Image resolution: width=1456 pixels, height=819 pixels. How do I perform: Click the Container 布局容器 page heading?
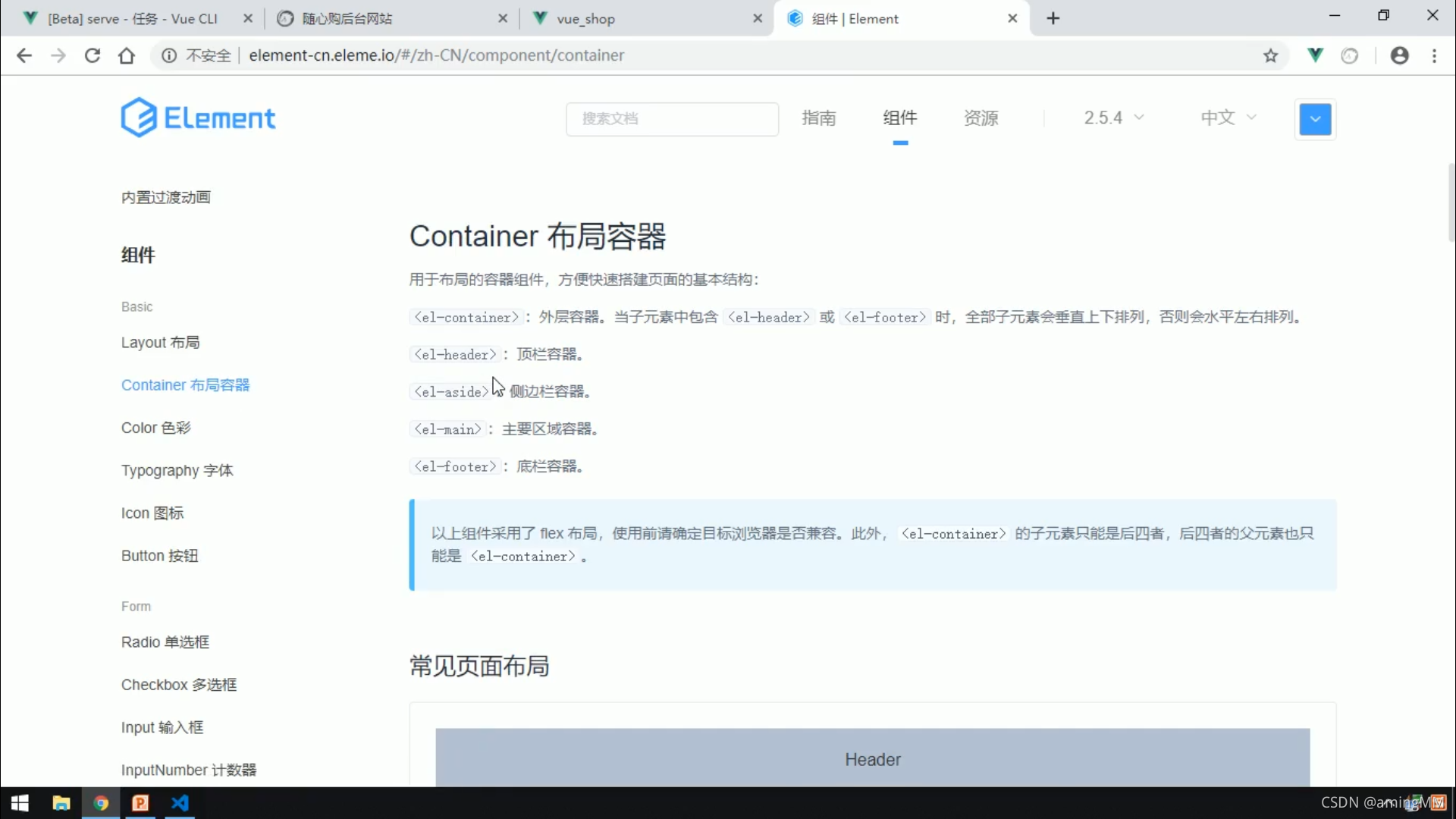(x=538, y=236)
